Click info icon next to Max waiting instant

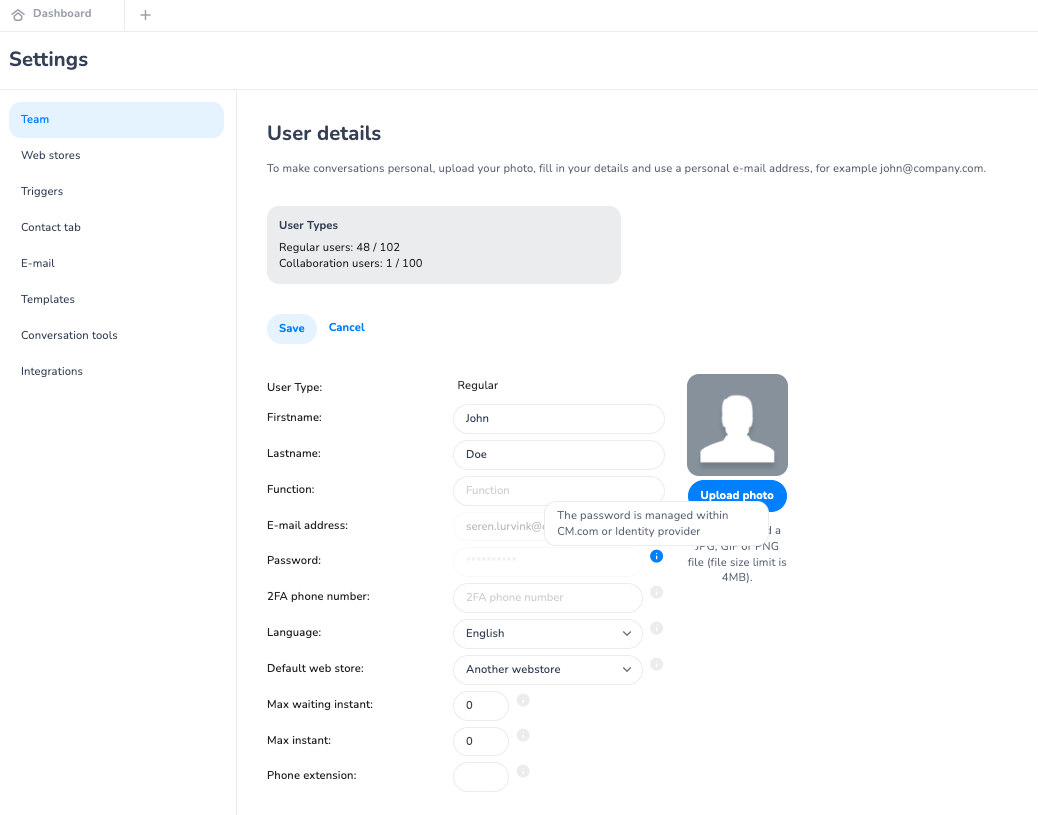pyautogui.click(x=523, y=700)
